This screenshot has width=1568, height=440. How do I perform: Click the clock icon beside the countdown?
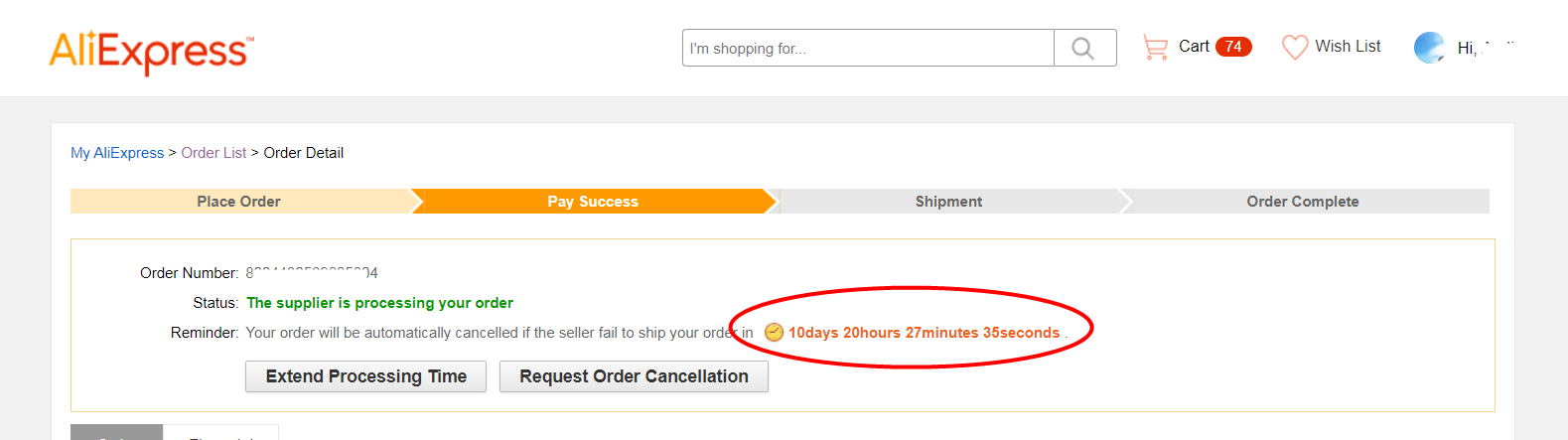[x=774, y=333]
